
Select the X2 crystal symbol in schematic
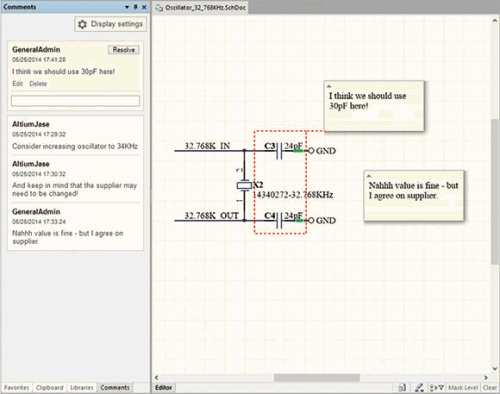click(x=244, y=185)
